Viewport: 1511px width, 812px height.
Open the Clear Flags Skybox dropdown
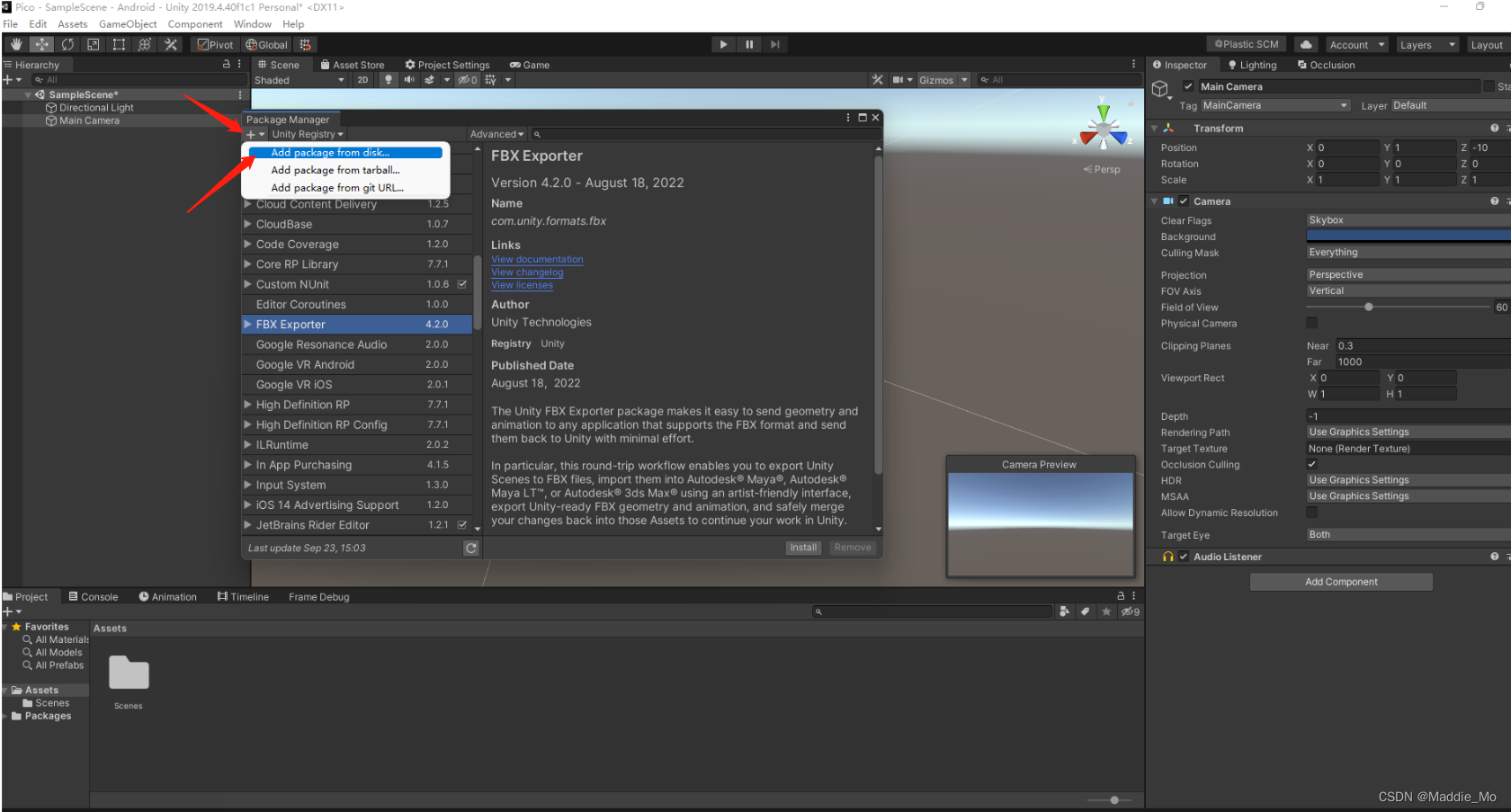[1408, 220]
